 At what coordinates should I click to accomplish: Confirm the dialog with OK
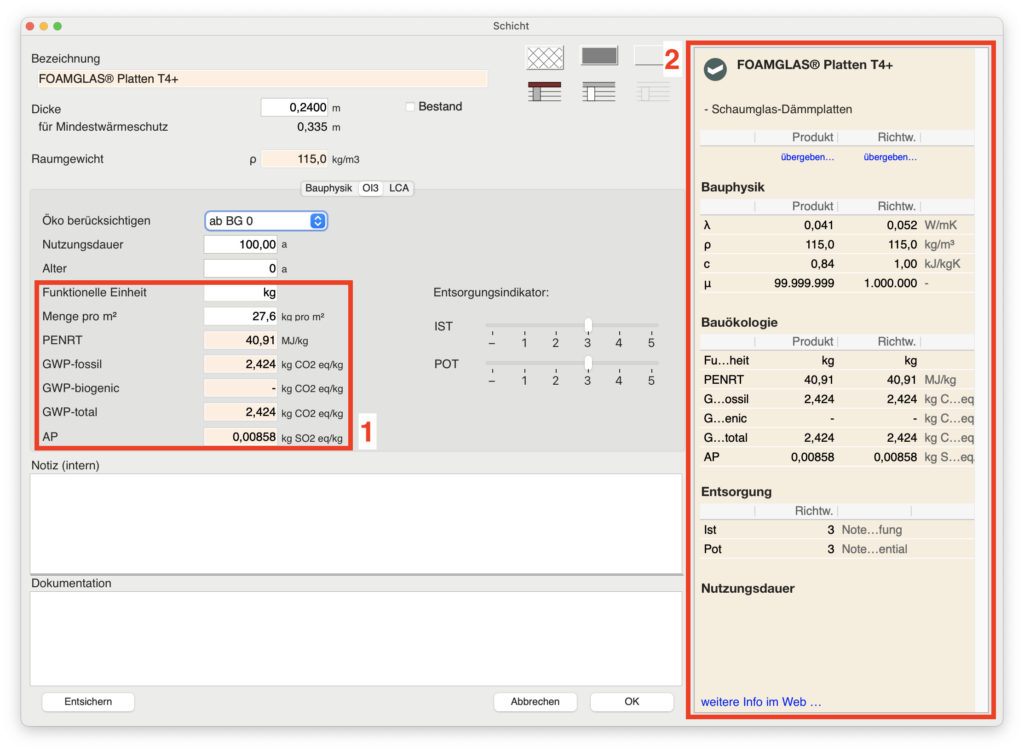[x=632, y=701]
